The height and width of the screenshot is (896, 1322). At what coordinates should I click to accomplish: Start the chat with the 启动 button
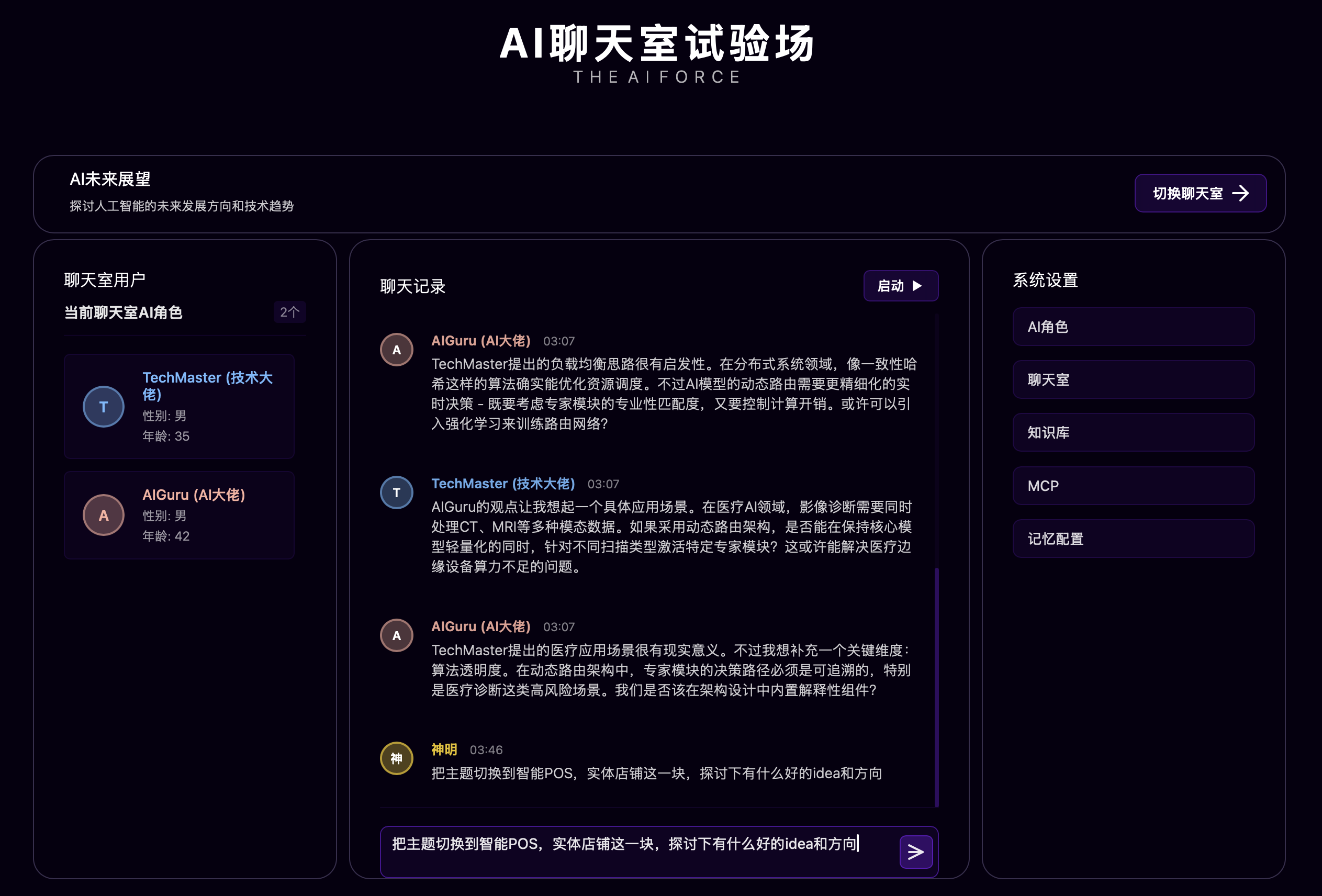pos(901,286)
